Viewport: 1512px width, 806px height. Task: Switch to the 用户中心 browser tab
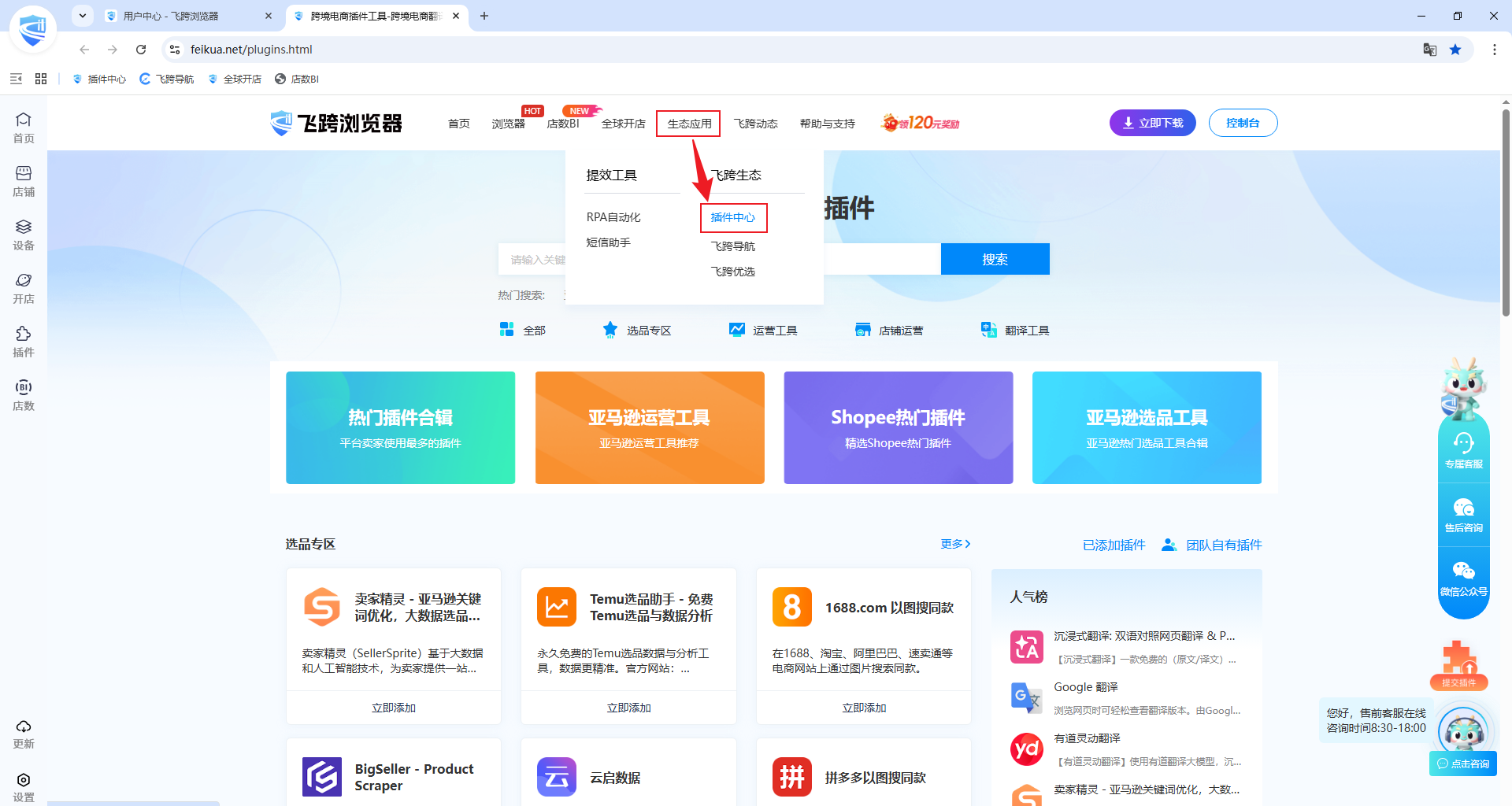pos(189,16)
